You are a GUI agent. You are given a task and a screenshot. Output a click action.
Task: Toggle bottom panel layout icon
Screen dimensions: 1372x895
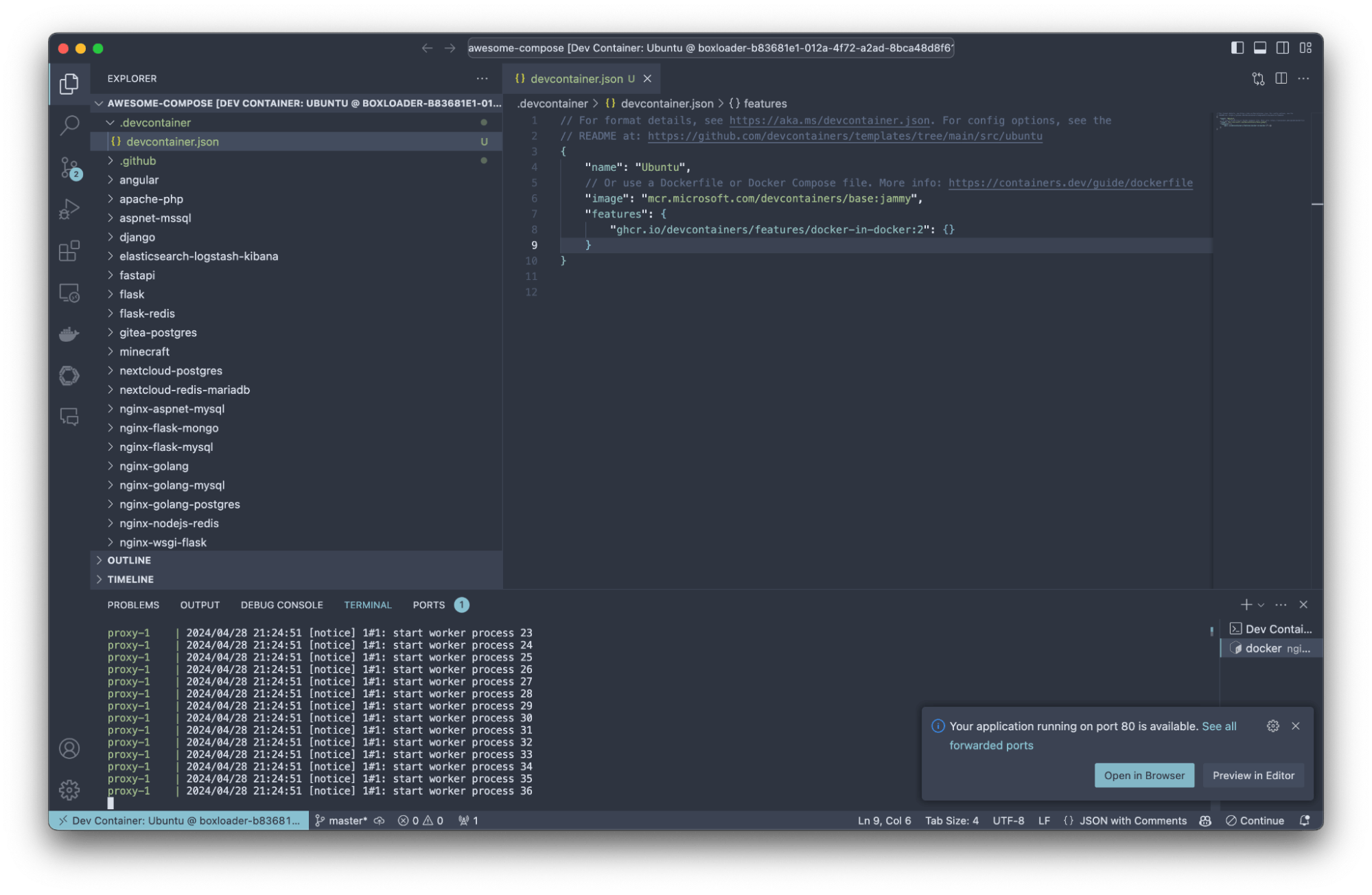coord(1259,48)
